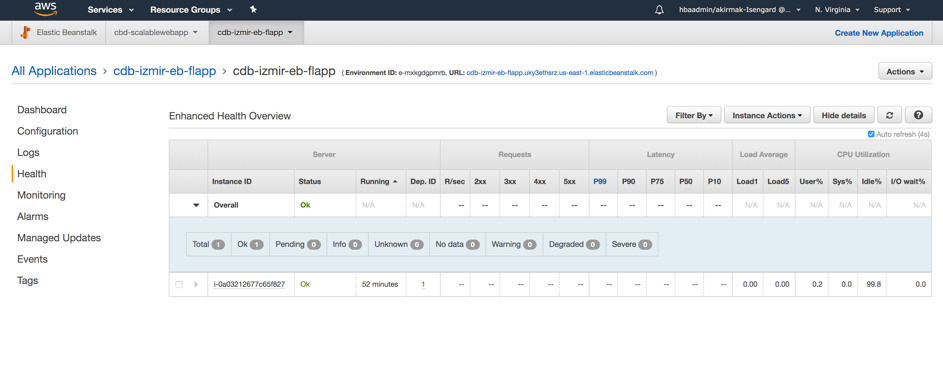
Task: Click the instance row Ok status
Action: click(x=306, y=284)
